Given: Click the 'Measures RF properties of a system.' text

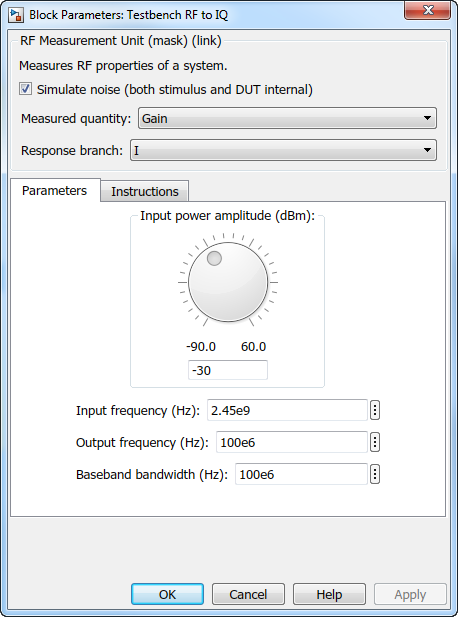Looking at the screenshot, I should (123, 65).
